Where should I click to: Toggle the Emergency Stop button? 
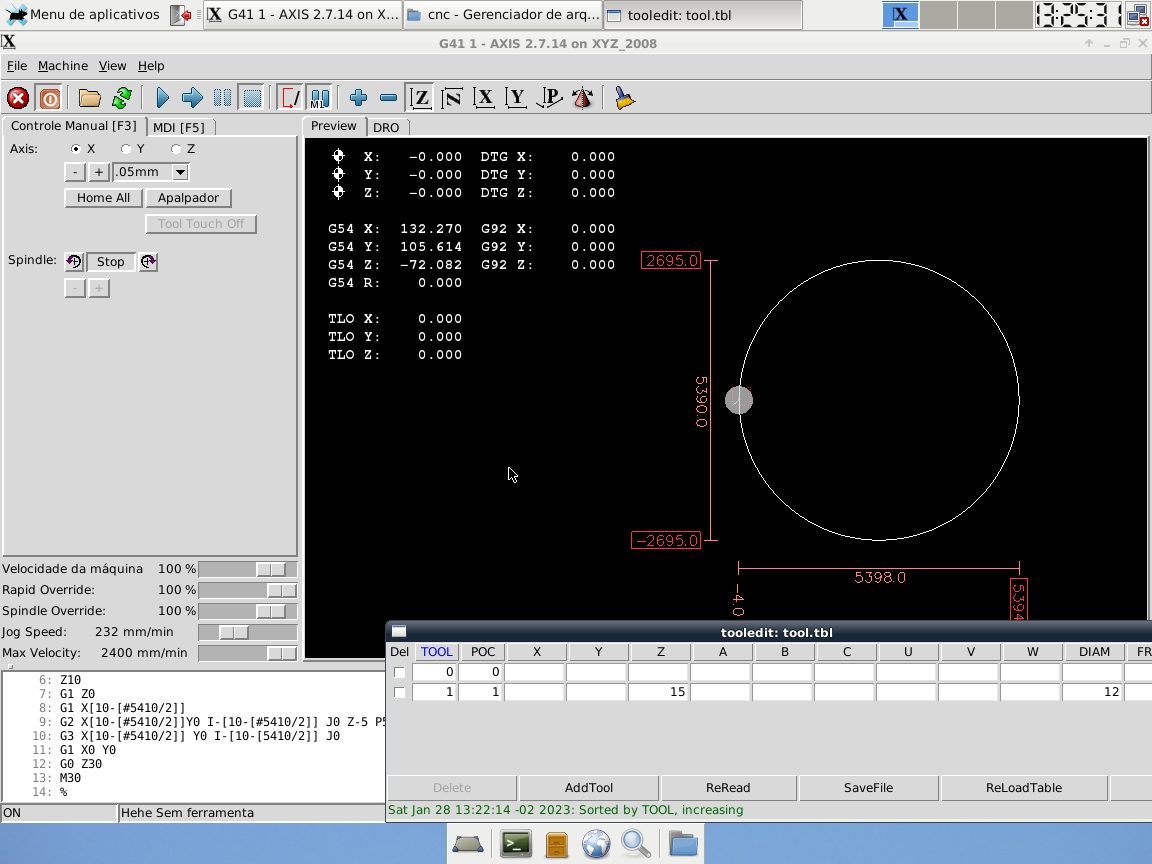pyautogui.click(x=18, y=98)
